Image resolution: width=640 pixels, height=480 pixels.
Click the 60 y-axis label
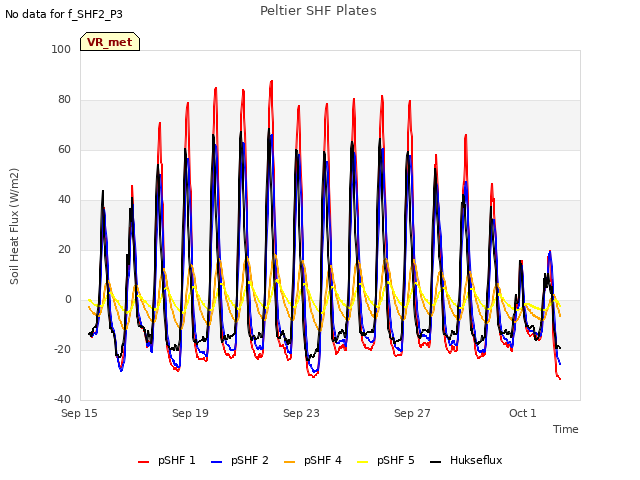tap(64, 149)
